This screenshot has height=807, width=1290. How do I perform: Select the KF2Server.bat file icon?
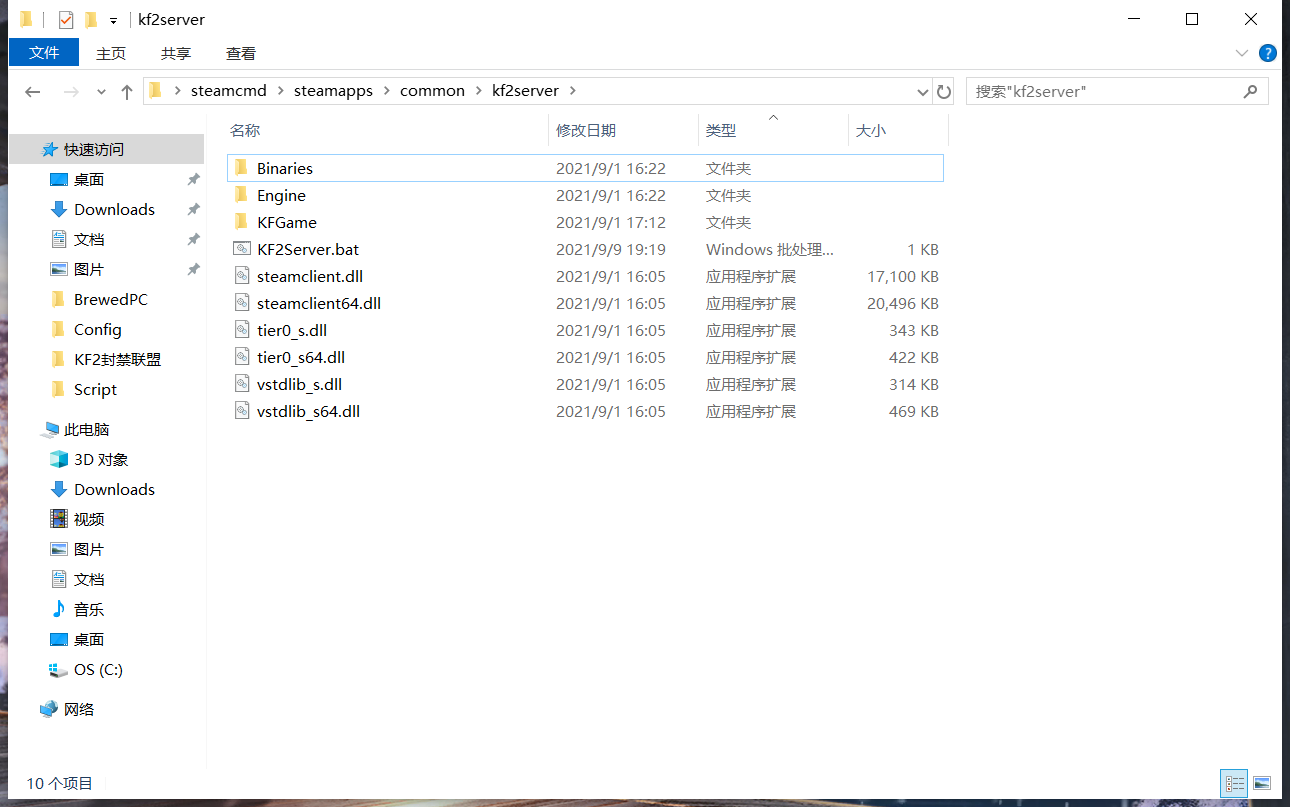tap(241, 249)
